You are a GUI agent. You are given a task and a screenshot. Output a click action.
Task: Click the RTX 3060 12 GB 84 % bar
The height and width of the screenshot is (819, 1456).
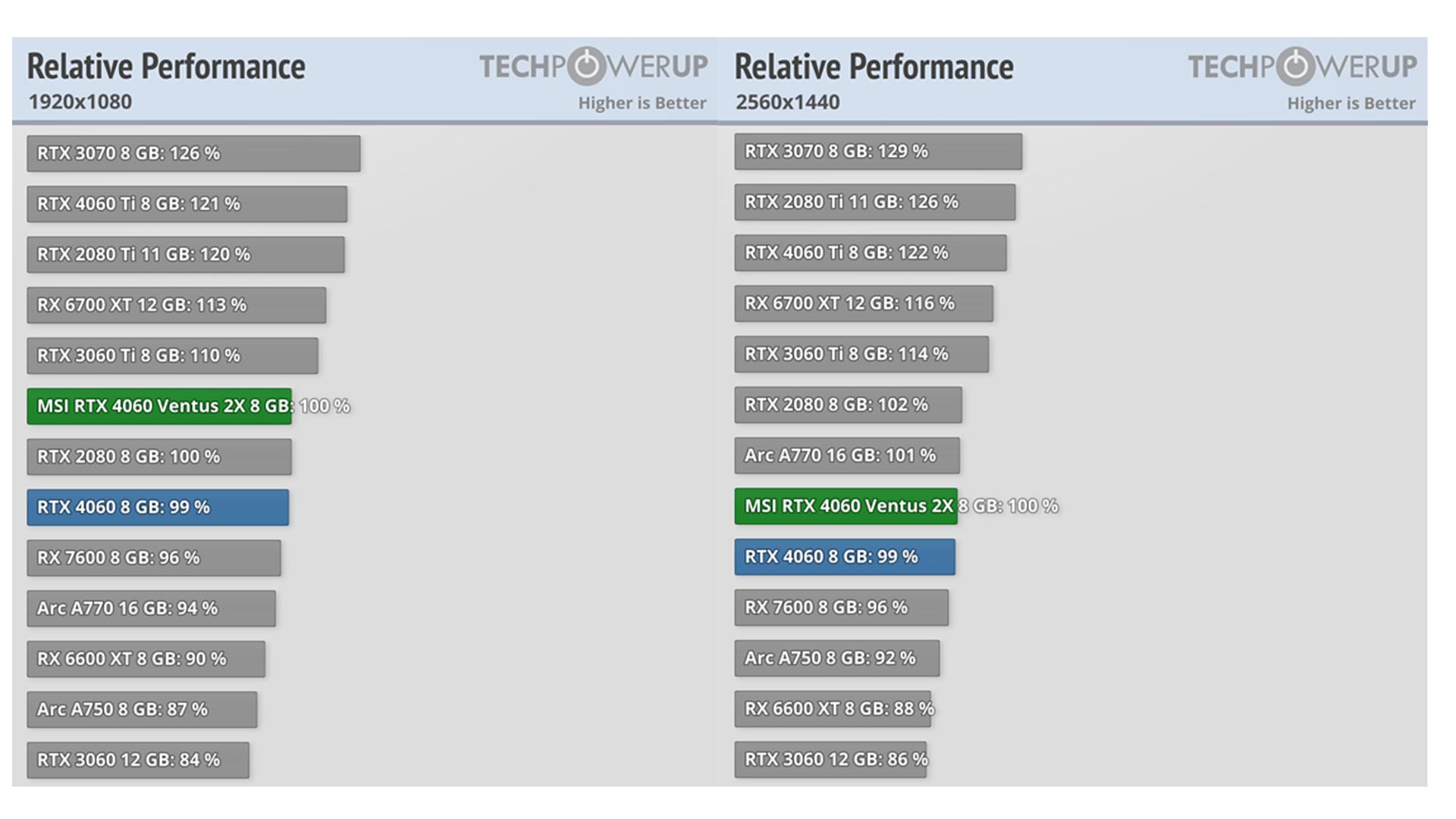point(137,760)
